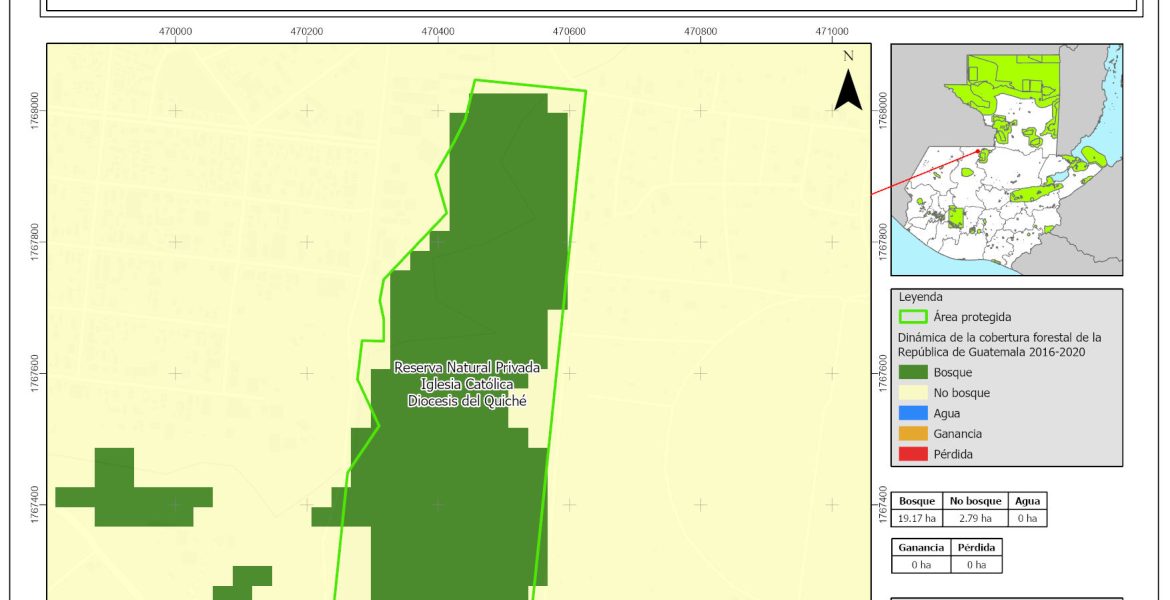Select the pale yellow No bosque swatch
This screenshot has width=1170, height=600.
pos(913,393)
